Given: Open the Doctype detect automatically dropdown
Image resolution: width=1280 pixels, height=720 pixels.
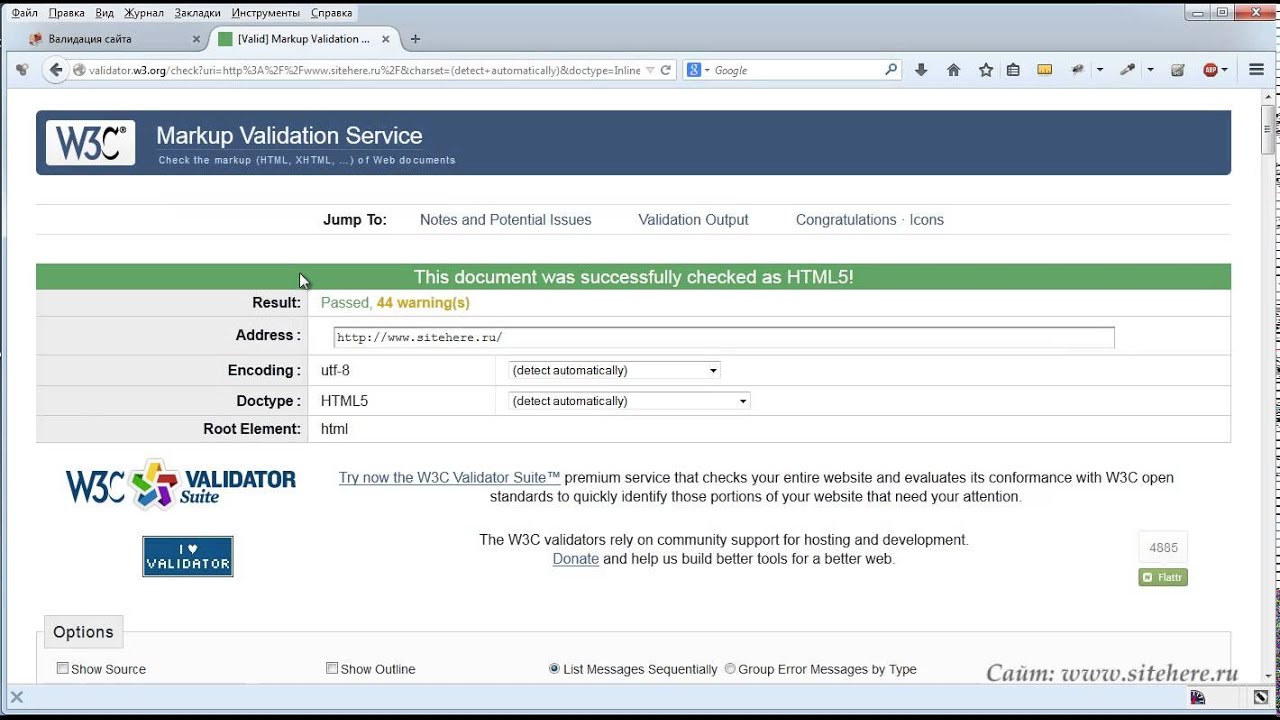Looking at the screenshot, I should tap(629, 401).
